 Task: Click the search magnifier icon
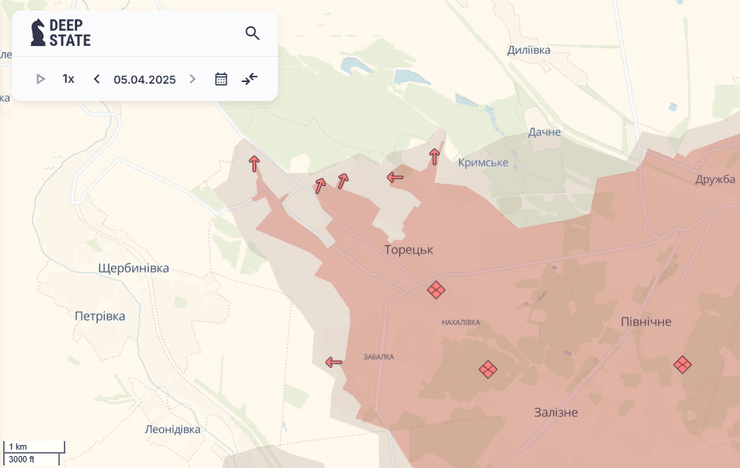point(252,33)
